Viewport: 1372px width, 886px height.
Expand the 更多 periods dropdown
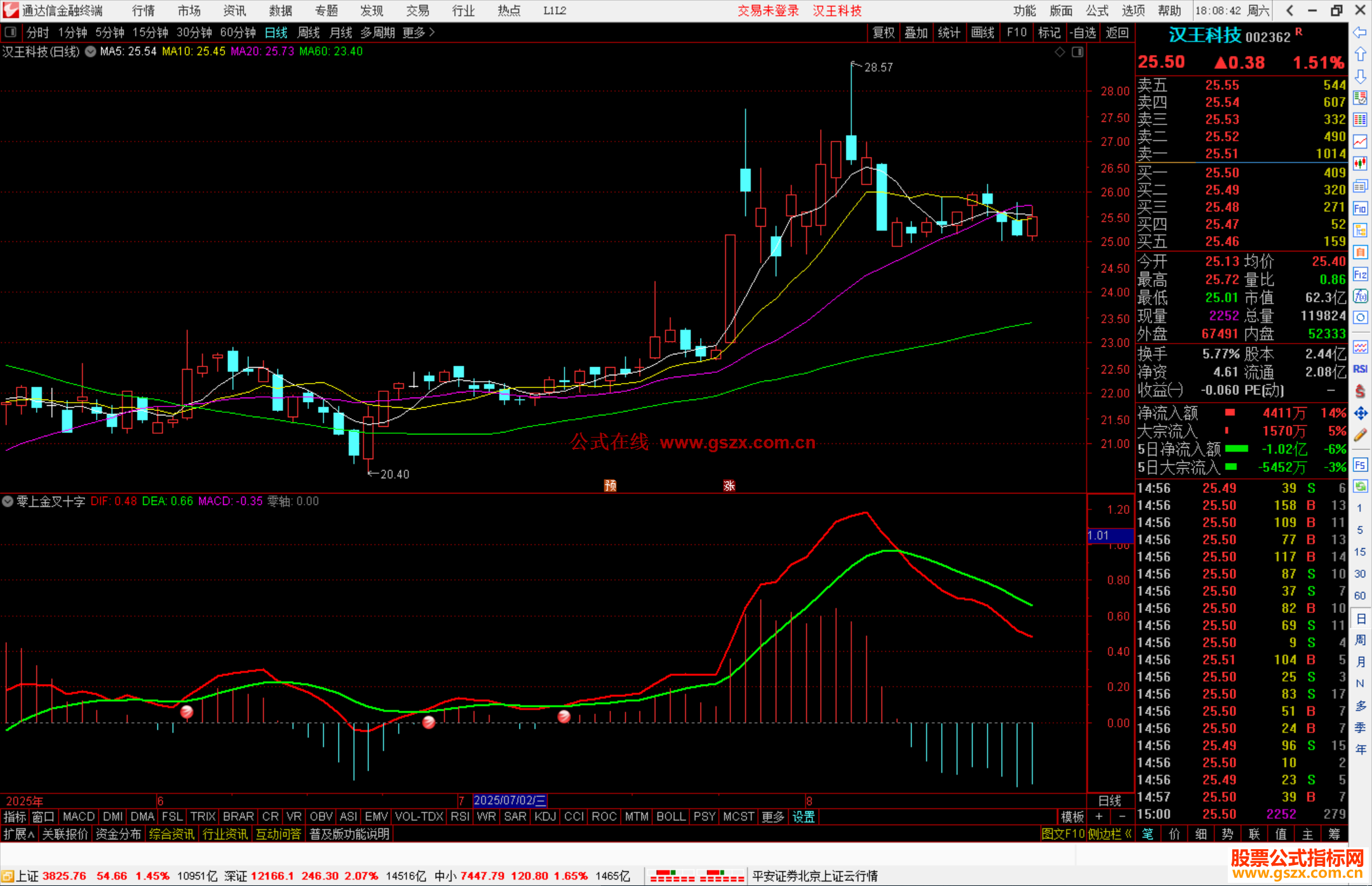(419, 32)
